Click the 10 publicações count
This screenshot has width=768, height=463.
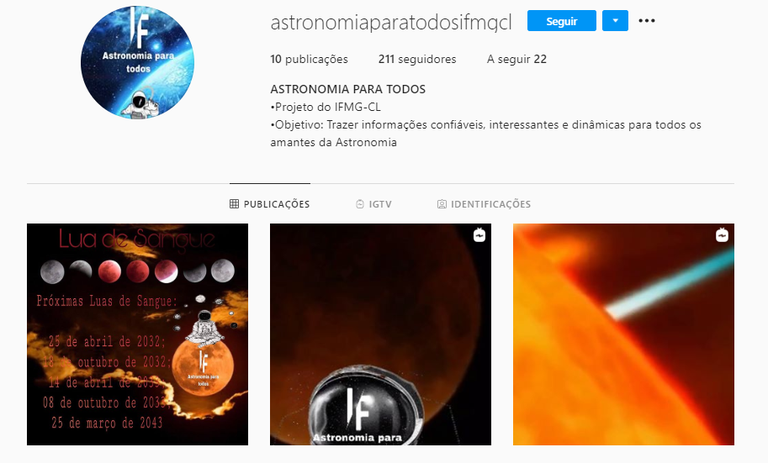pos(309,59)
